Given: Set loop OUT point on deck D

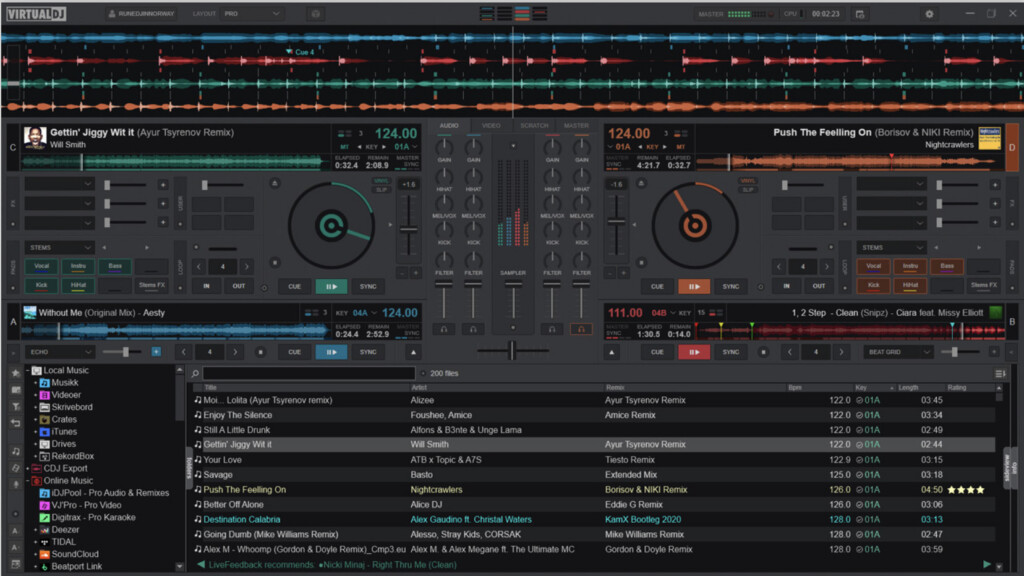Looking at the screenshot, I should [x=818, y=286].
